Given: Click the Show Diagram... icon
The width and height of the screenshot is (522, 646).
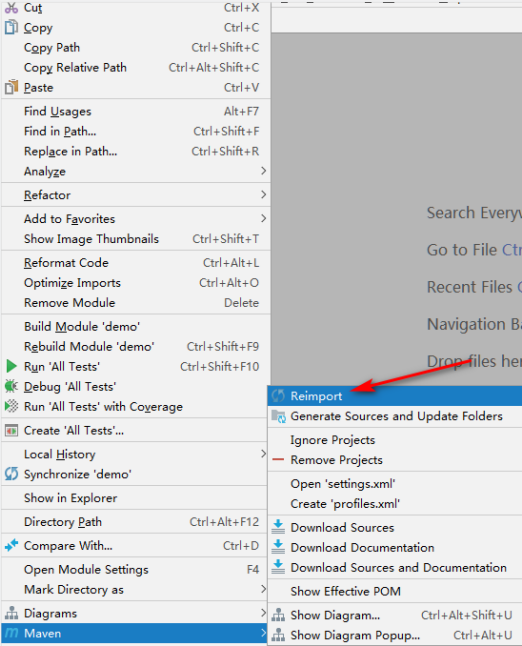Looking at the screenshot, I should tap(278, 615).
